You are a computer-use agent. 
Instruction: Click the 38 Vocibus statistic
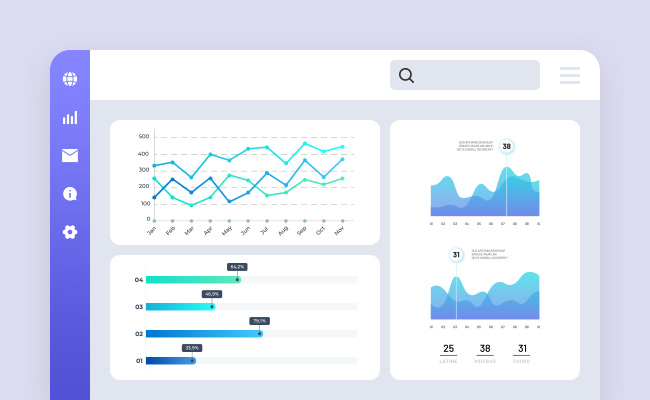coord(485,351)
